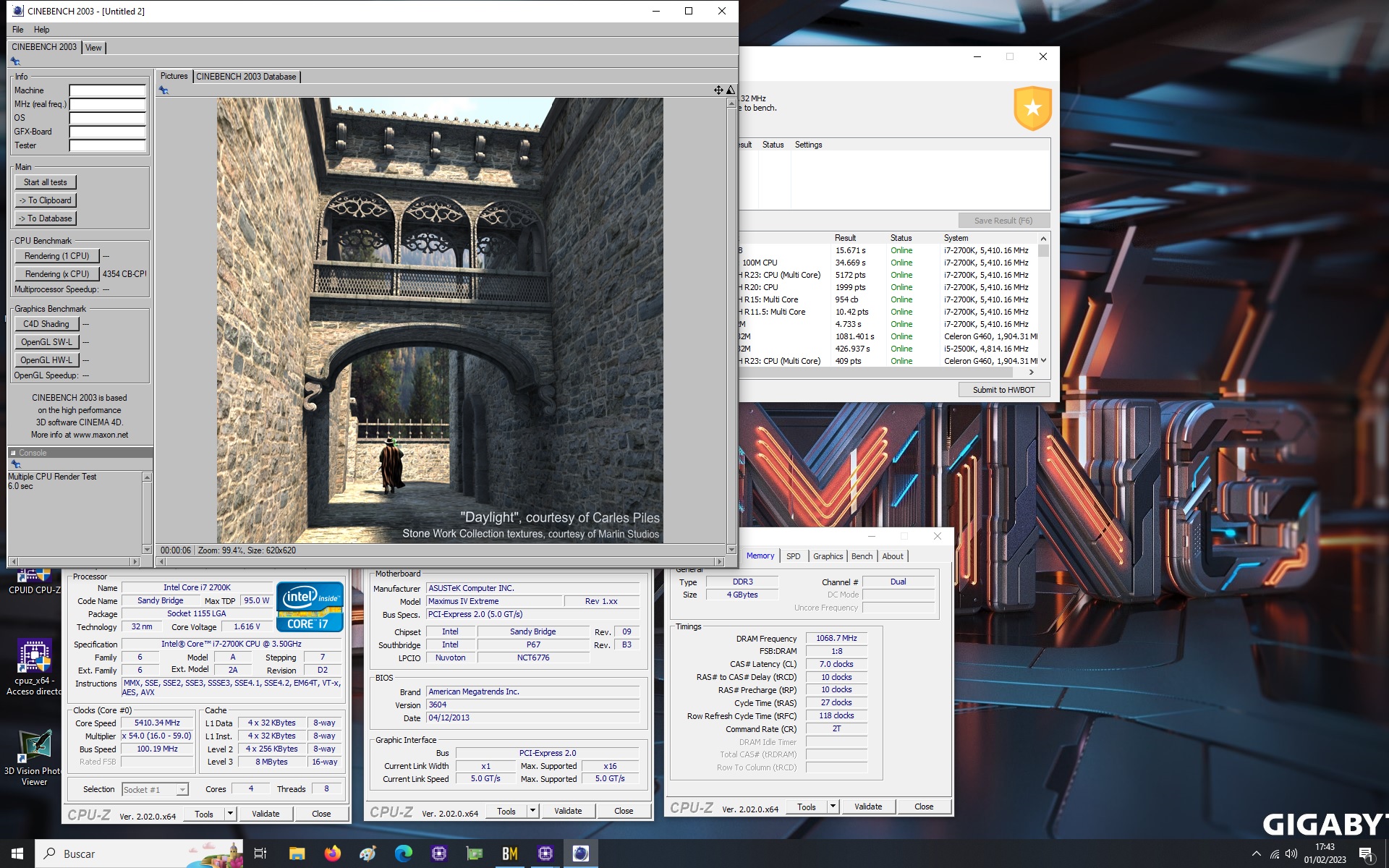Switch to the Bench tab in CPU-Z
The image size is (1389, 868).
pos(862,556)
